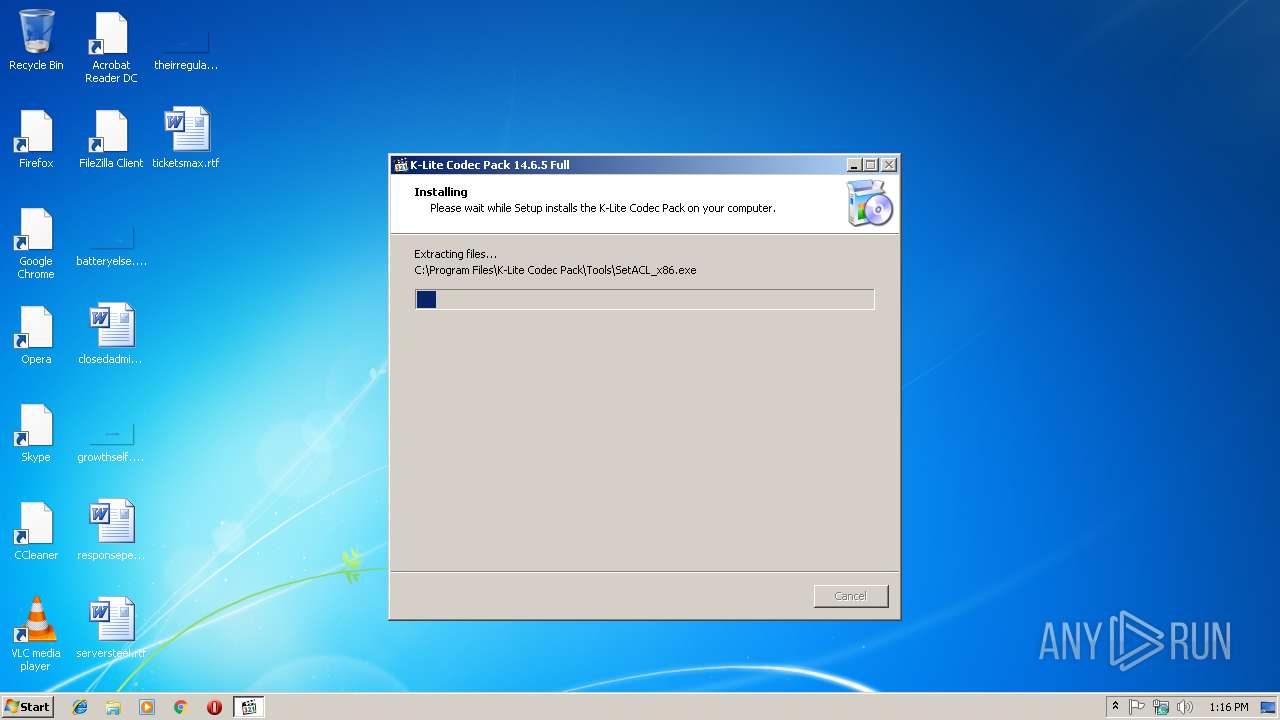Select serversteel.rtf document icon
Viewport: 1280px width, 720px height.
pyautogui.click(x=111, y=629)
